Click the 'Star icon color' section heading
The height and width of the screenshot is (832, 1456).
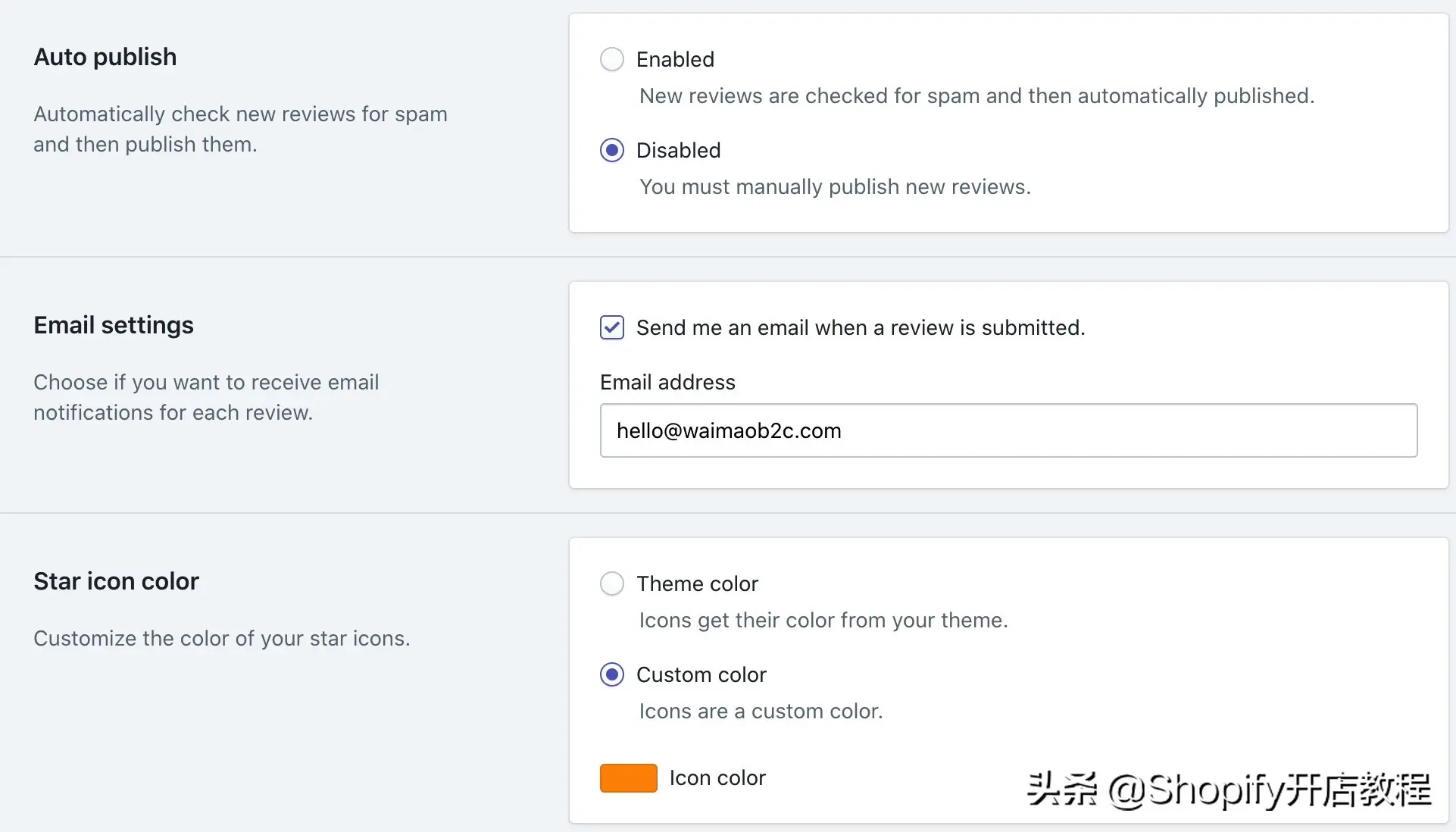[116, 581]
